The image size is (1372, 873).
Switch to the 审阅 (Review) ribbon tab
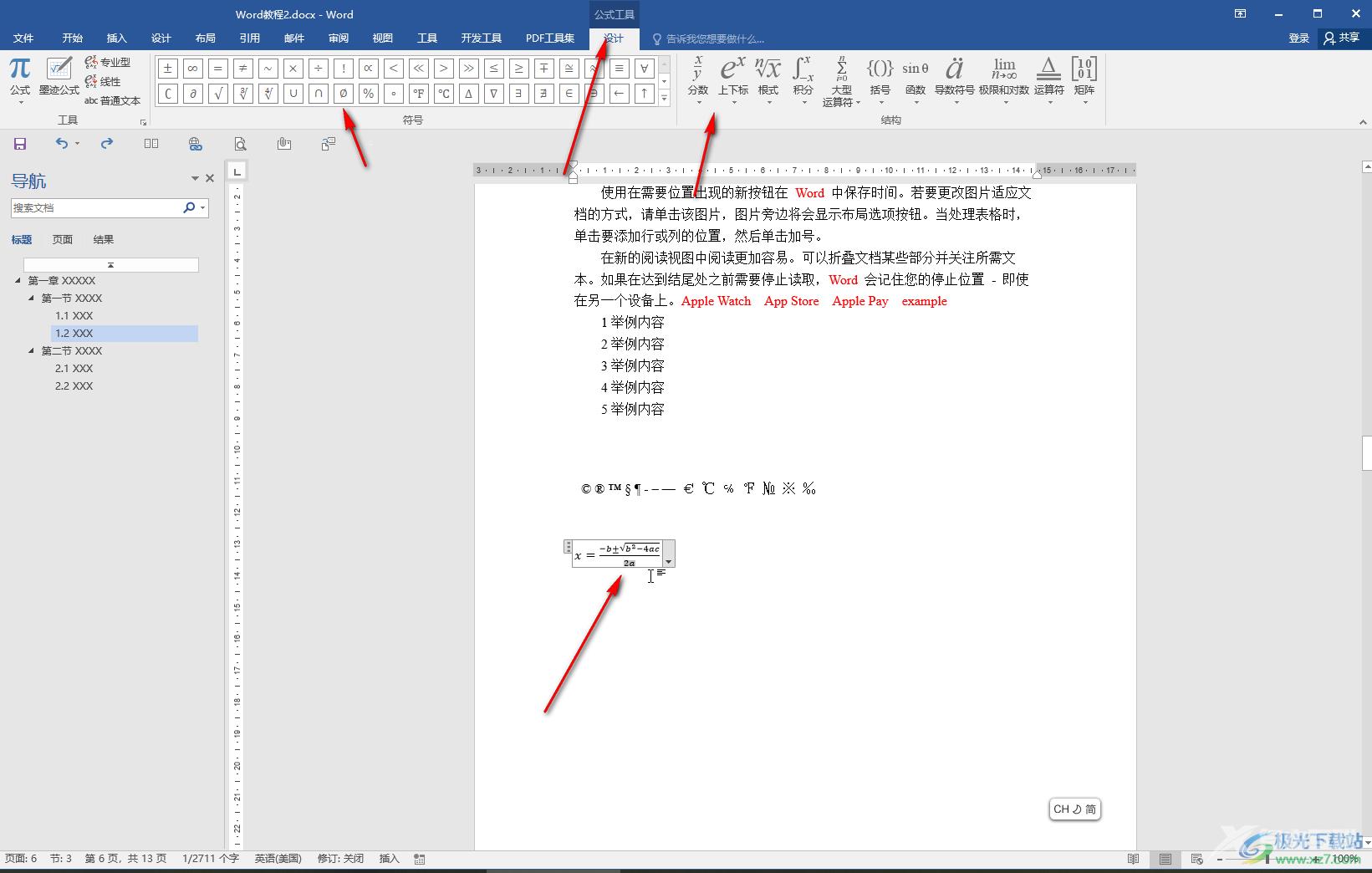click(x=338, y=38)
